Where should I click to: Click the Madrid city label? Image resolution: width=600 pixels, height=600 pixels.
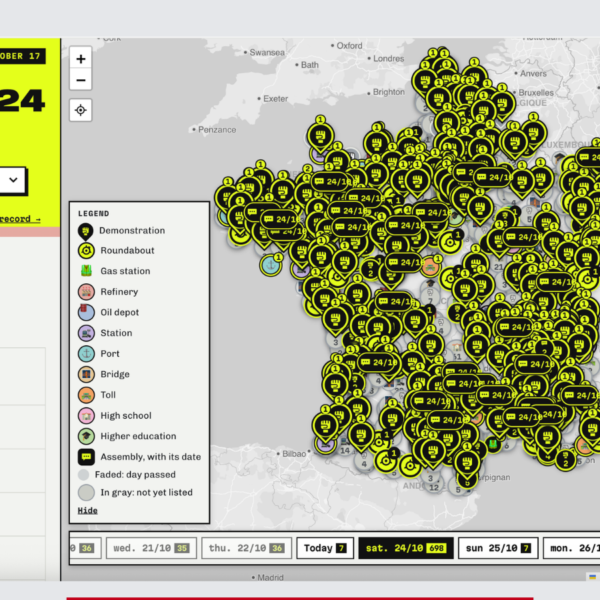tap(270, 577)
